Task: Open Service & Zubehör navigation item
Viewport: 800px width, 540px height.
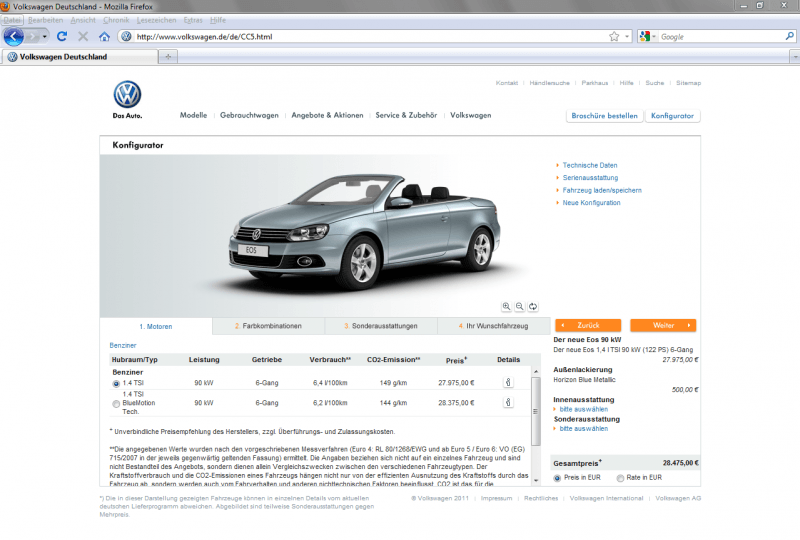Action: click(406, 115)
